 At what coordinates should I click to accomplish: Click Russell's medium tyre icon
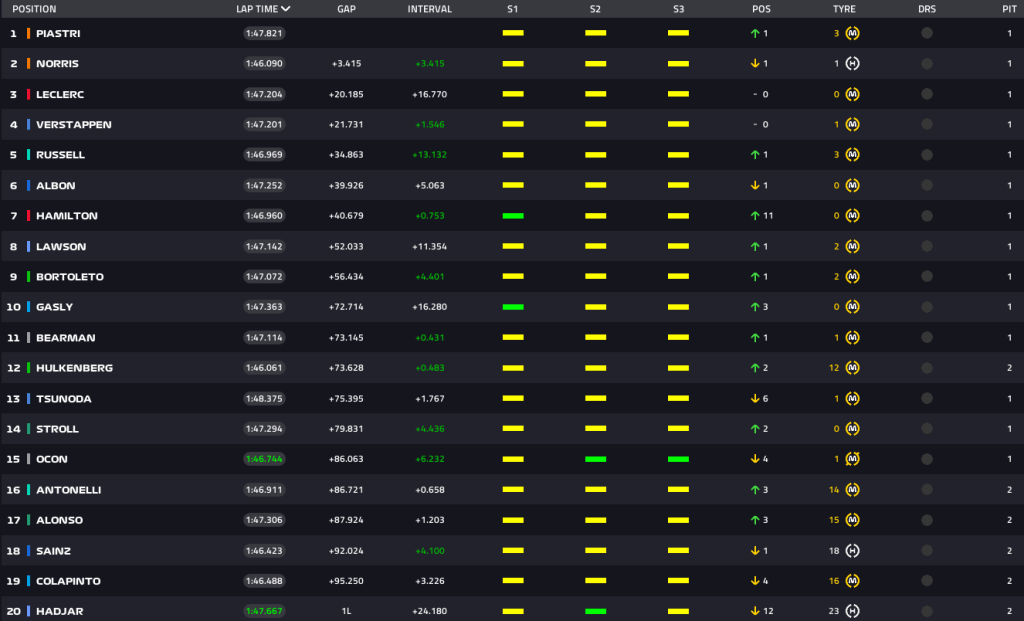point(852,155)
